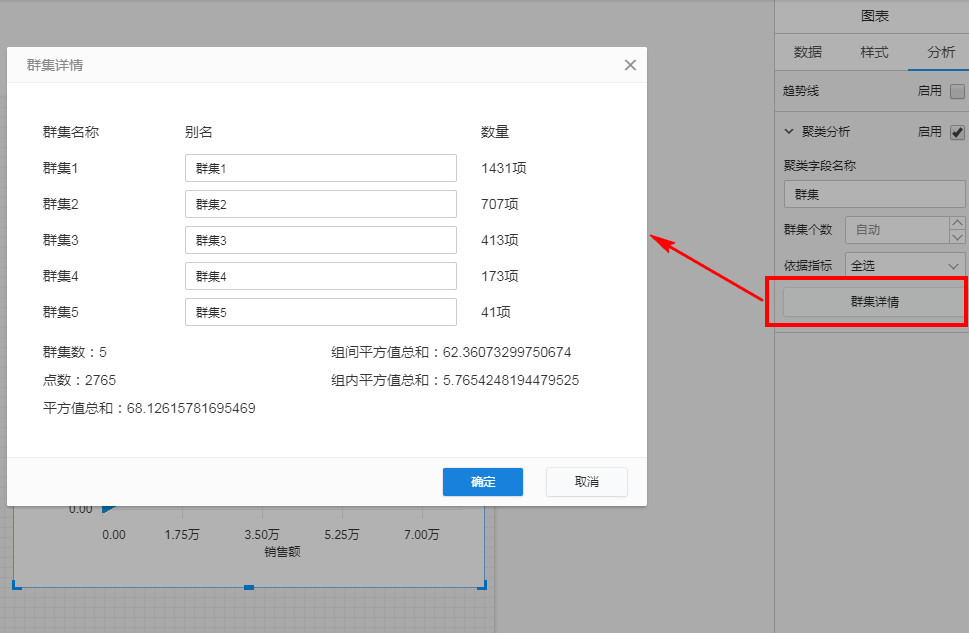This screenshot has height=633, width=969.
Task: Click the 群集5 alias field
Action: click(320, 312)
